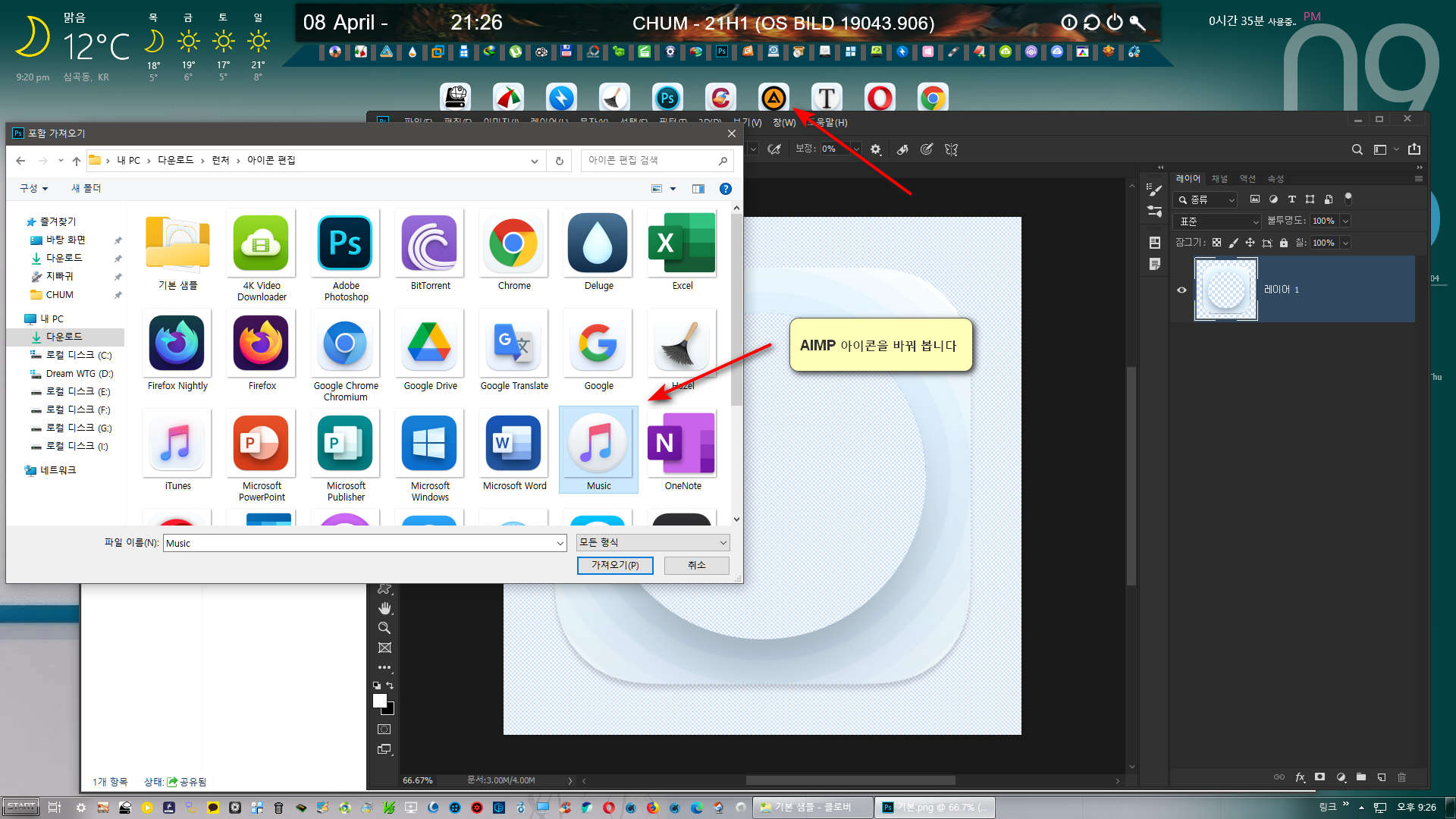
Task: Expand the address bar path dropdown
Action: pyautogui.click(x=535, y=161)
